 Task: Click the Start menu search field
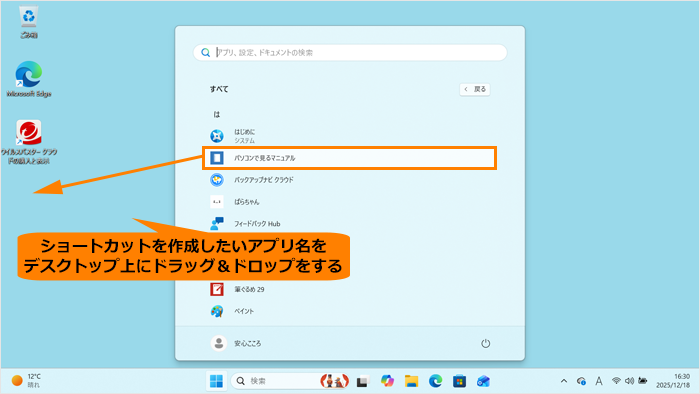pyautogui.click(x=350, y=53)
